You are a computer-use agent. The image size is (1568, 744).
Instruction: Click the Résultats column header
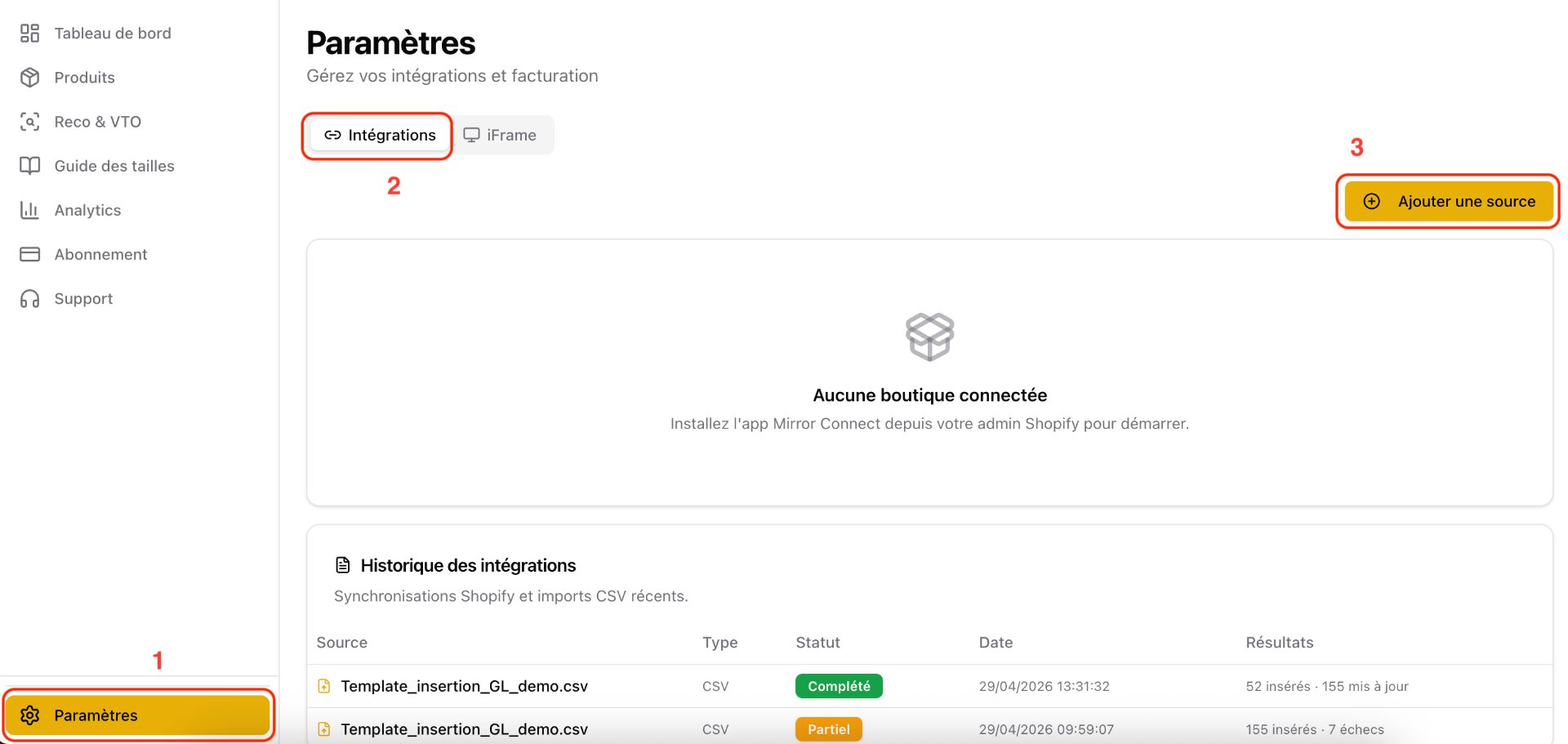pos(1280,643)
